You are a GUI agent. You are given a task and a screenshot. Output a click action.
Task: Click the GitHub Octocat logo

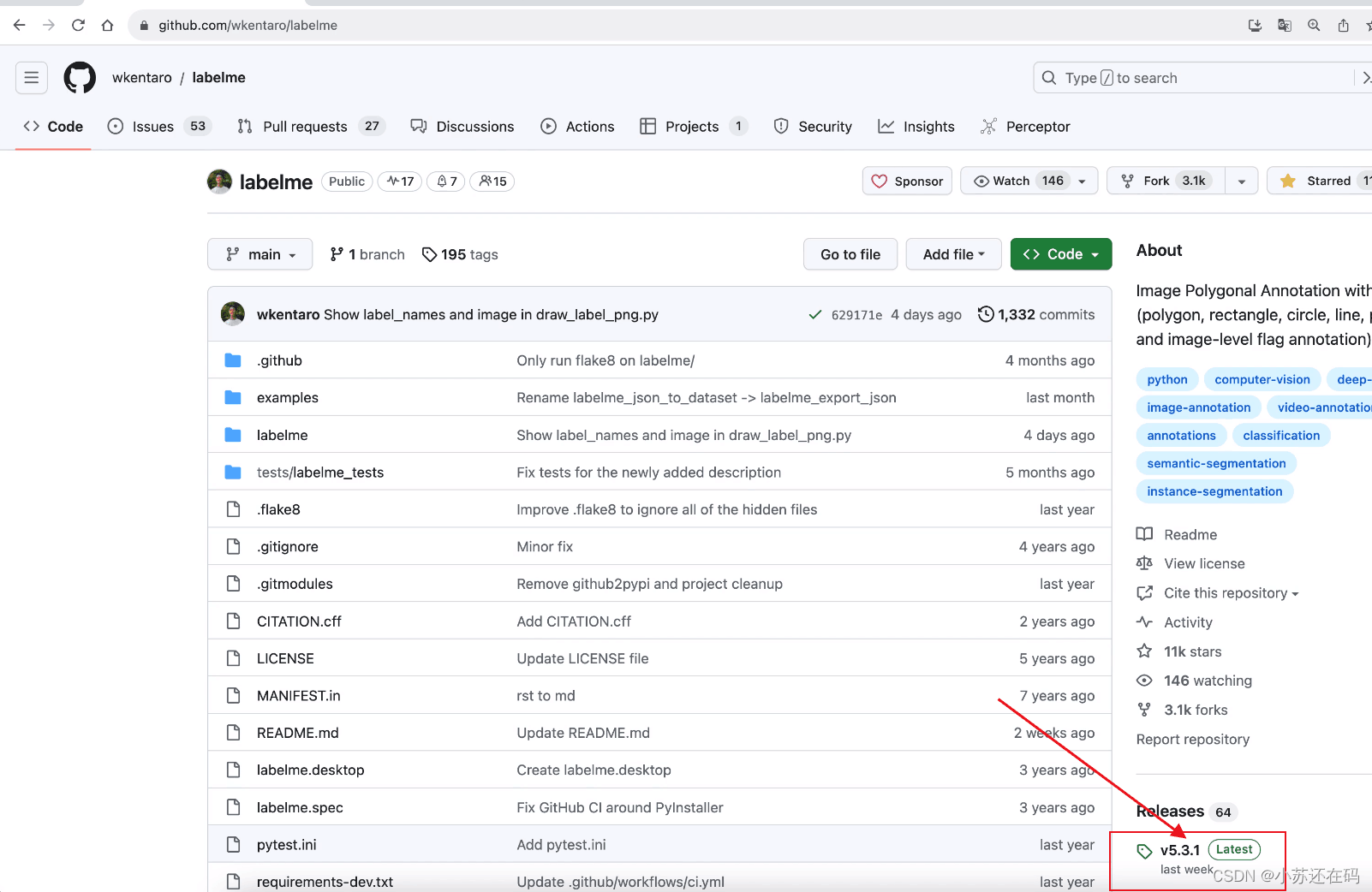[x=80, y=78]
